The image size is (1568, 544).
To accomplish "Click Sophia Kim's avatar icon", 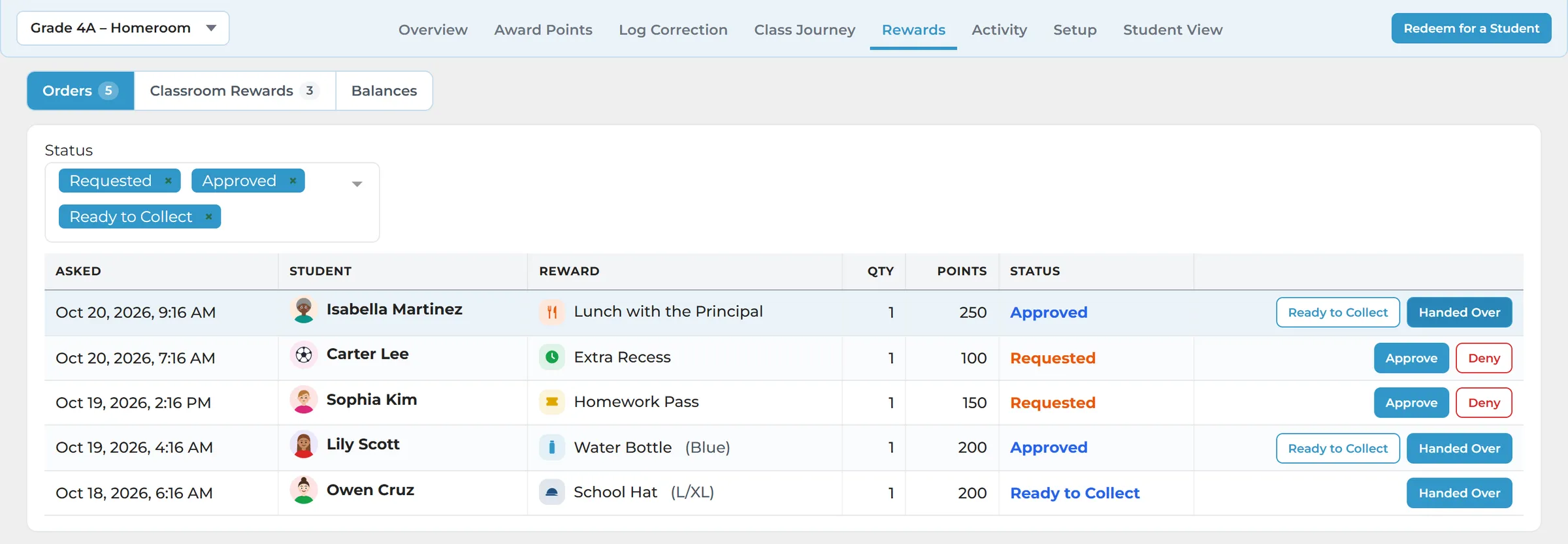I will tap(304, 400).
